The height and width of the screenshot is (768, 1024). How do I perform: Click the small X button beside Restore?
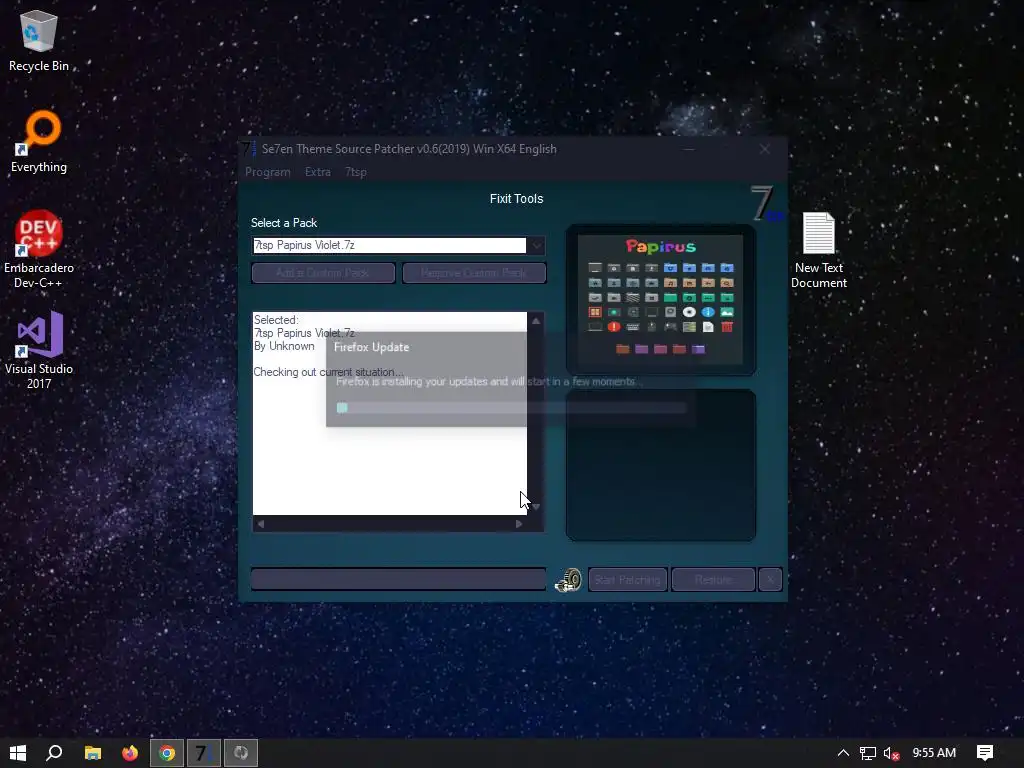pyautogui.click(x=770, y=580)
